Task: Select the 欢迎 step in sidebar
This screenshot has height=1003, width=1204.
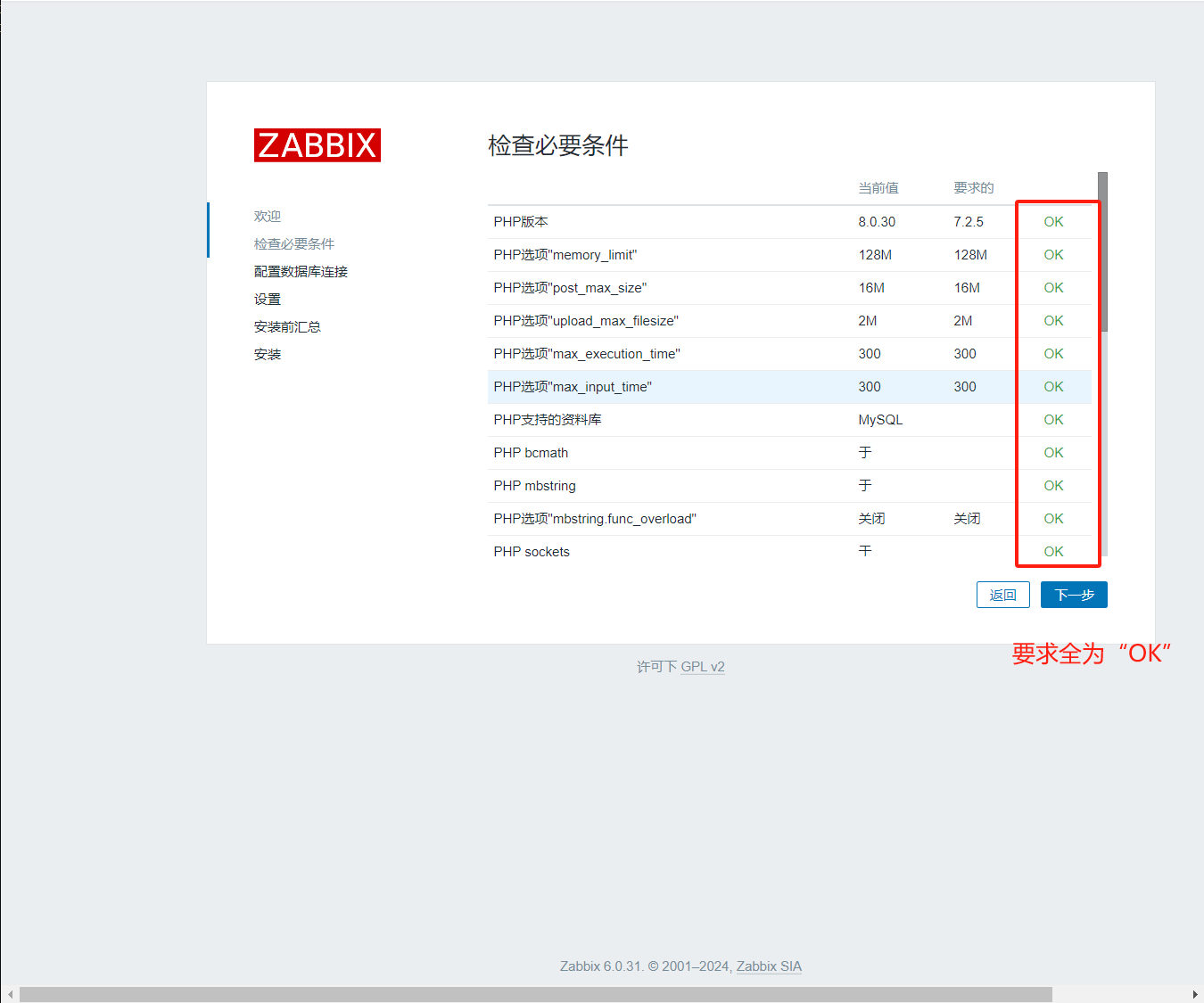Action: pos(268,217)
